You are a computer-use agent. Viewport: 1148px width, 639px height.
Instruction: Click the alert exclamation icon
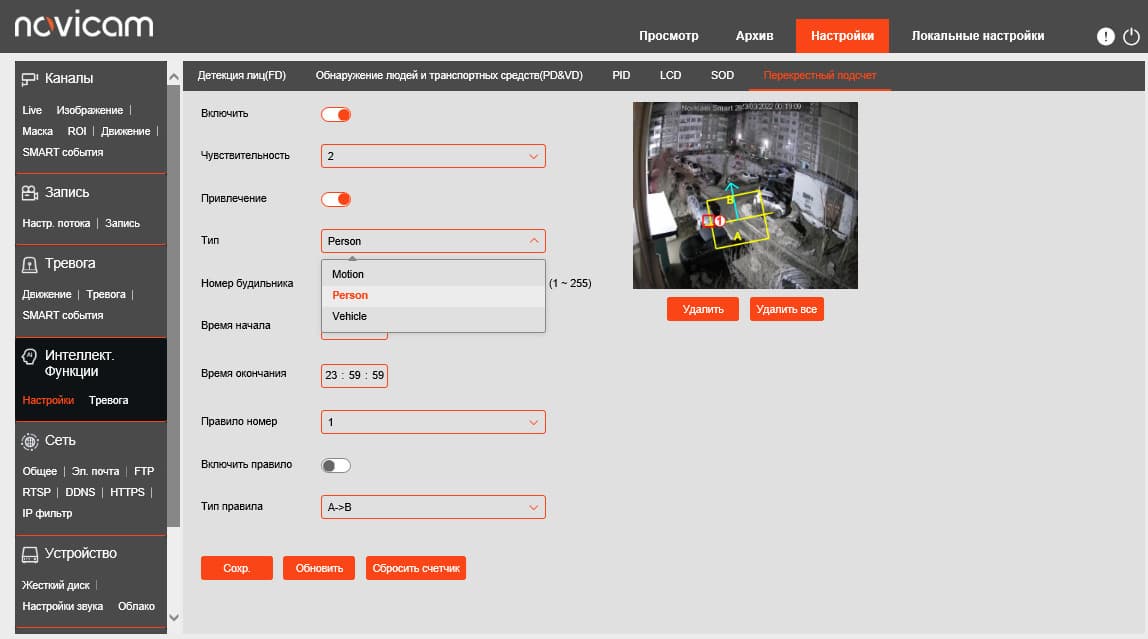1106,36
